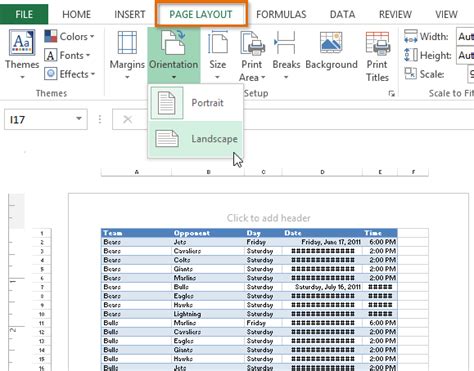Open the theme Effects gallery
Image resolution: width=474 pixels, height=371 pixels.
coord(69,74)
